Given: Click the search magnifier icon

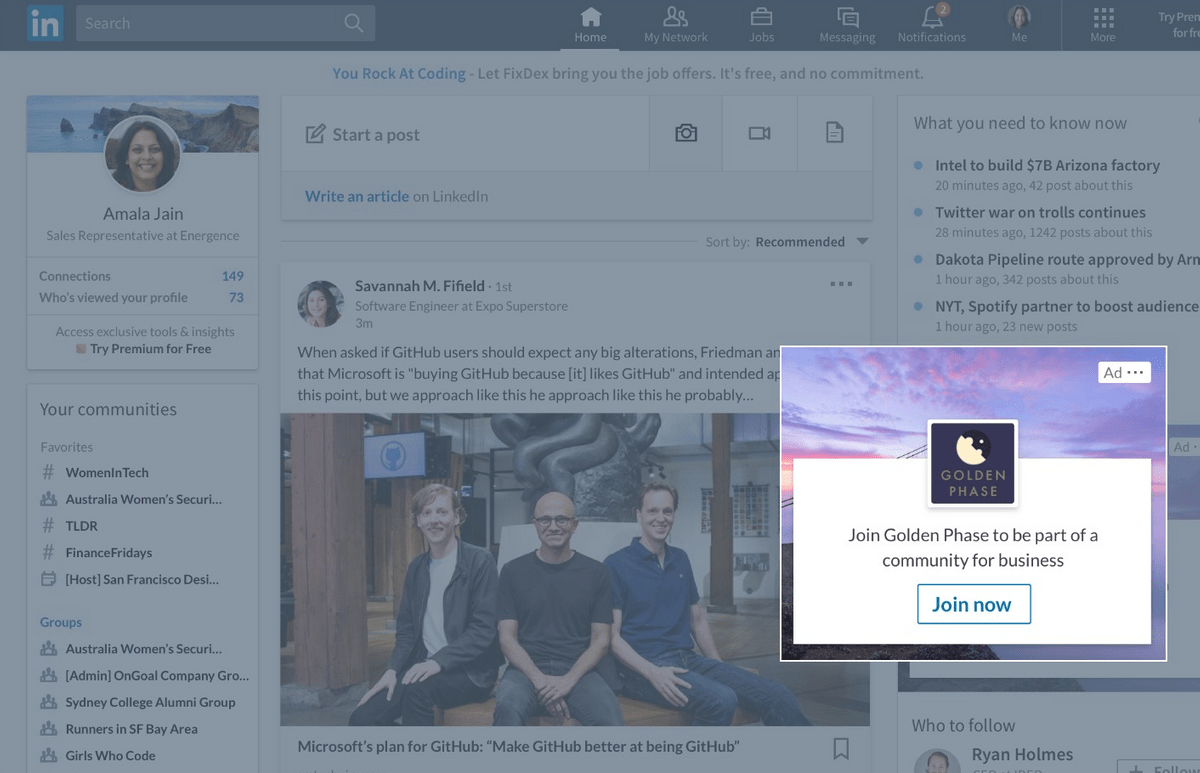Looking at the screenshot, I should (x=354, y=23).
